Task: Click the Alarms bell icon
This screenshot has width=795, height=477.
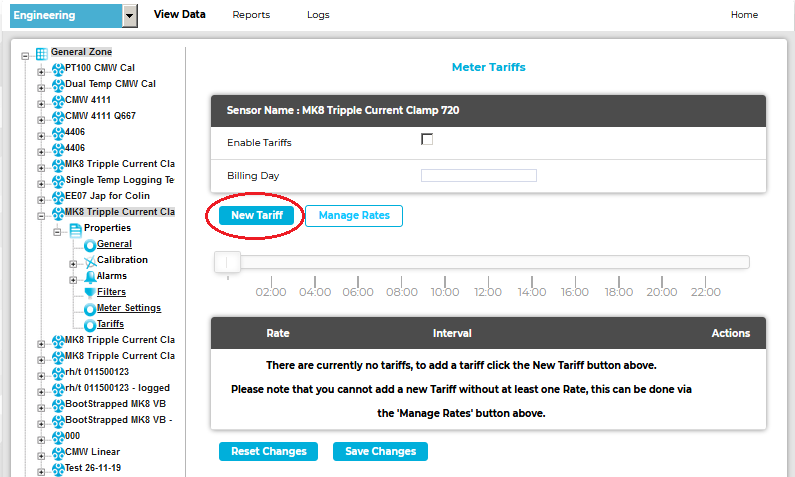Action: point(90,278)
